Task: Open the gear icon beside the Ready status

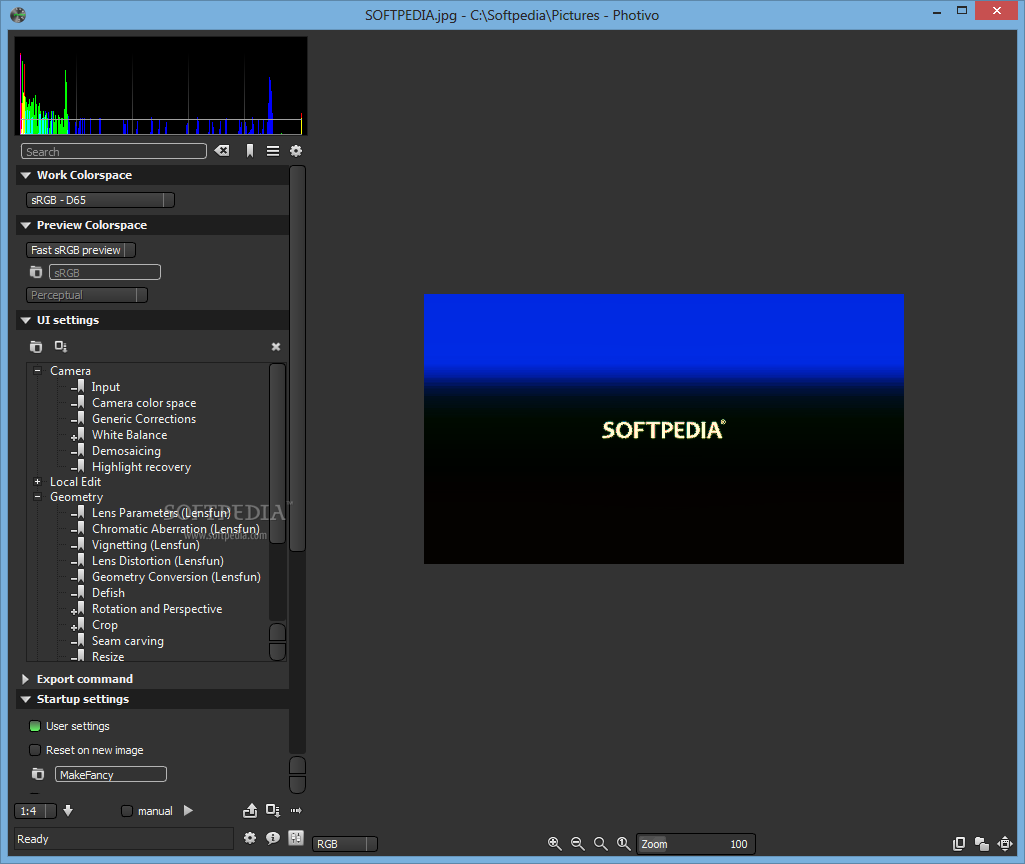Action: pyautogui.click(x=250, y=838)
